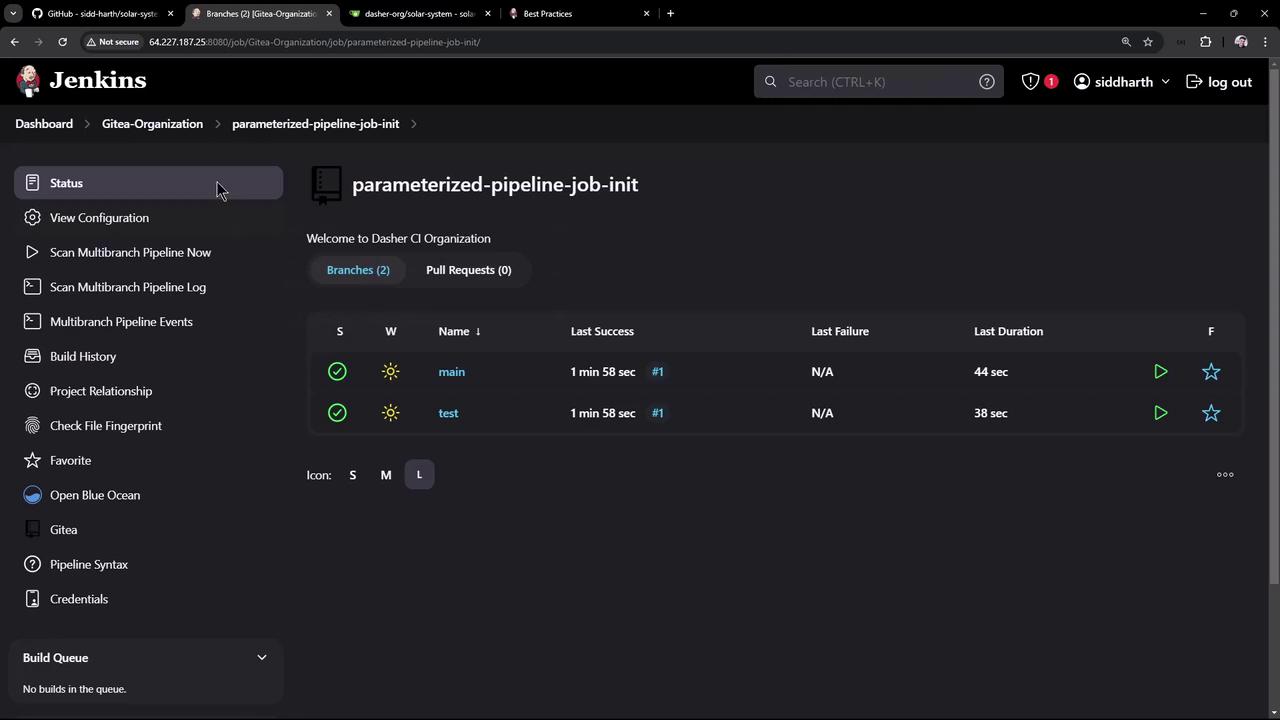Click the log out button

(1219, 82)
